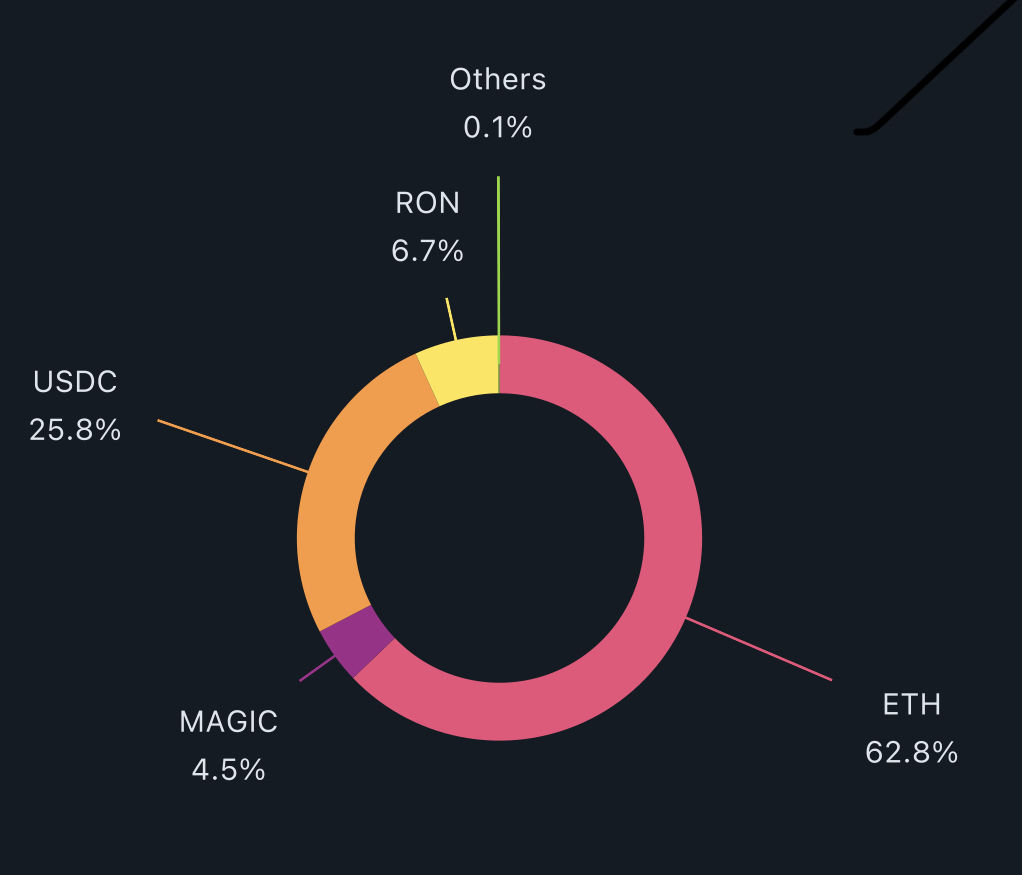This screenshot has height=875, width=1022.
Task: Select the 6.7% value under RON
Action: tap(427, 251)
